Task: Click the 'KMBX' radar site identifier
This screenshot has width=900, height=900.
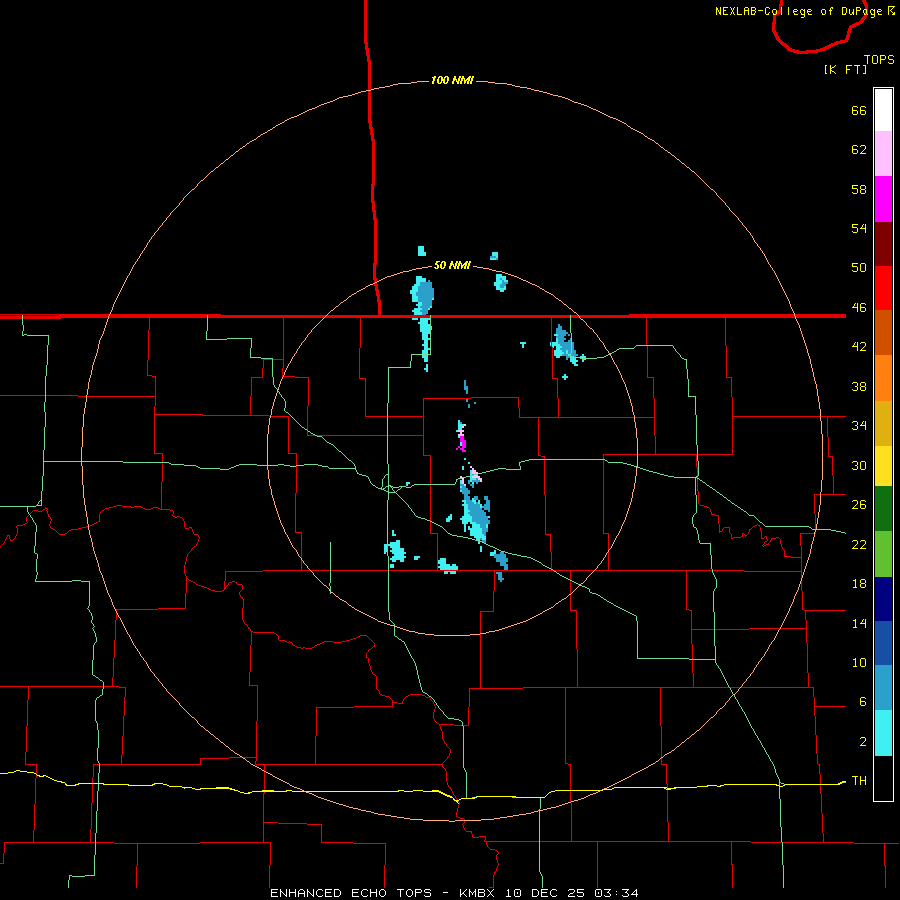Action: click(x=476, y=893)
